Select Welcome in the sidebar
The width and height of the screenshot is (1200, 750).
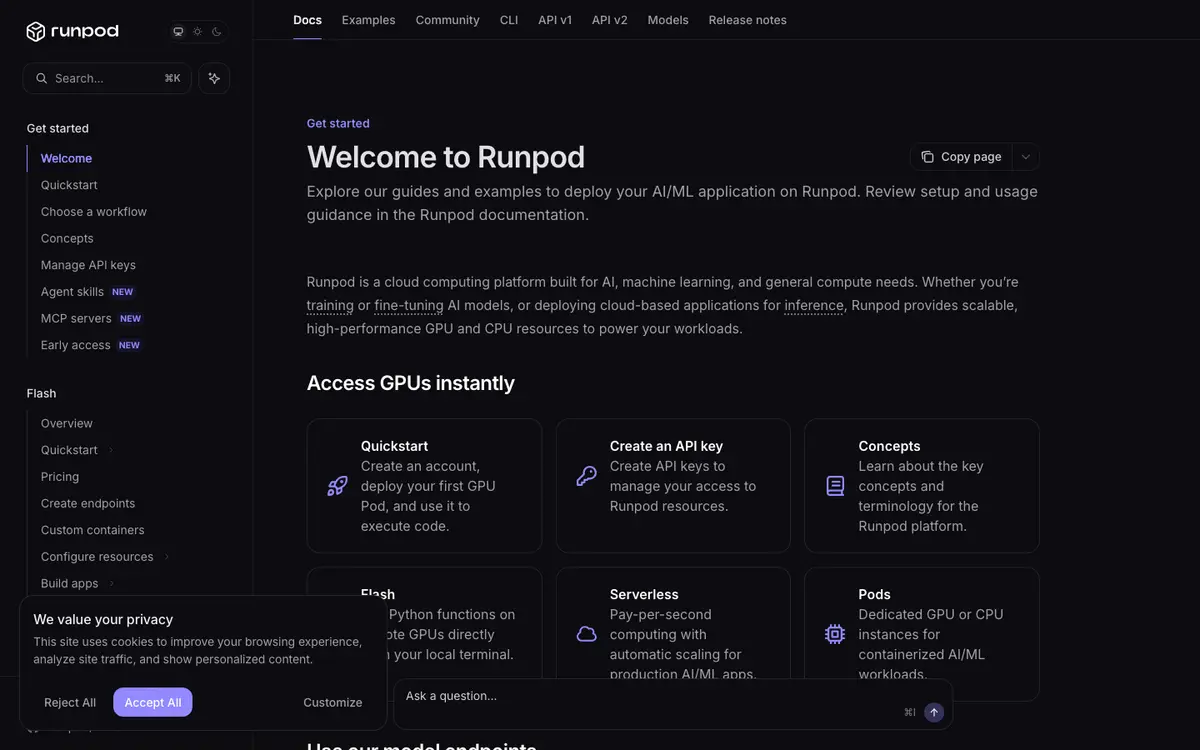66,158
